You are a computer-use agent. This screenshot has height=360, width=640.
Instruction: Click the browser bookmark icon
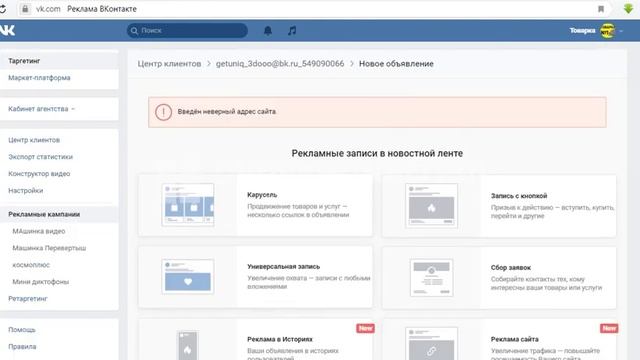coord(601,9)
